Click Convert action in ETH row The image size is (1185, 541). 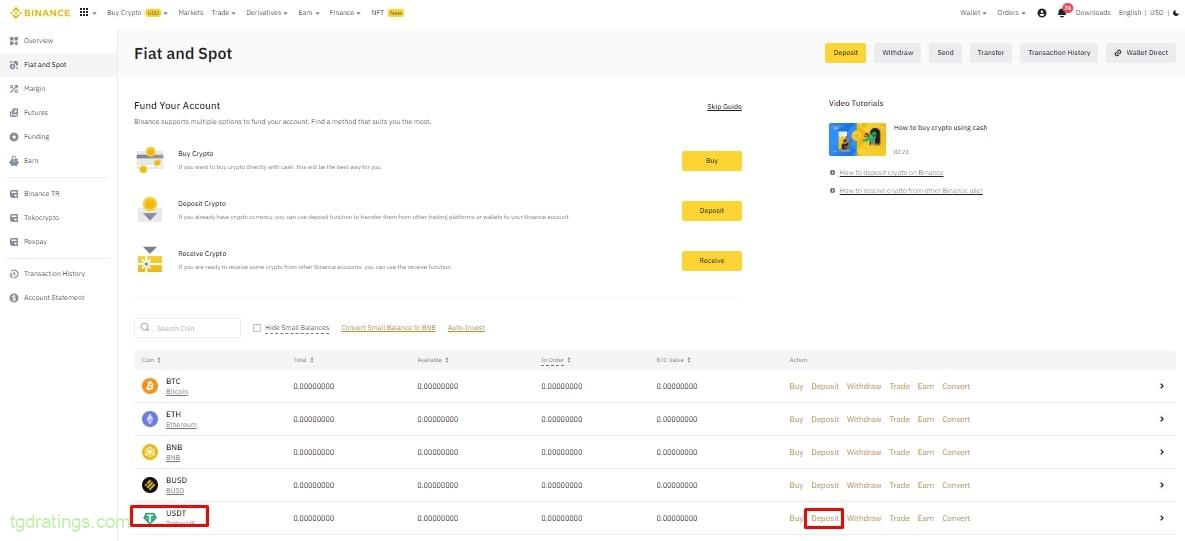coord(956,419)
